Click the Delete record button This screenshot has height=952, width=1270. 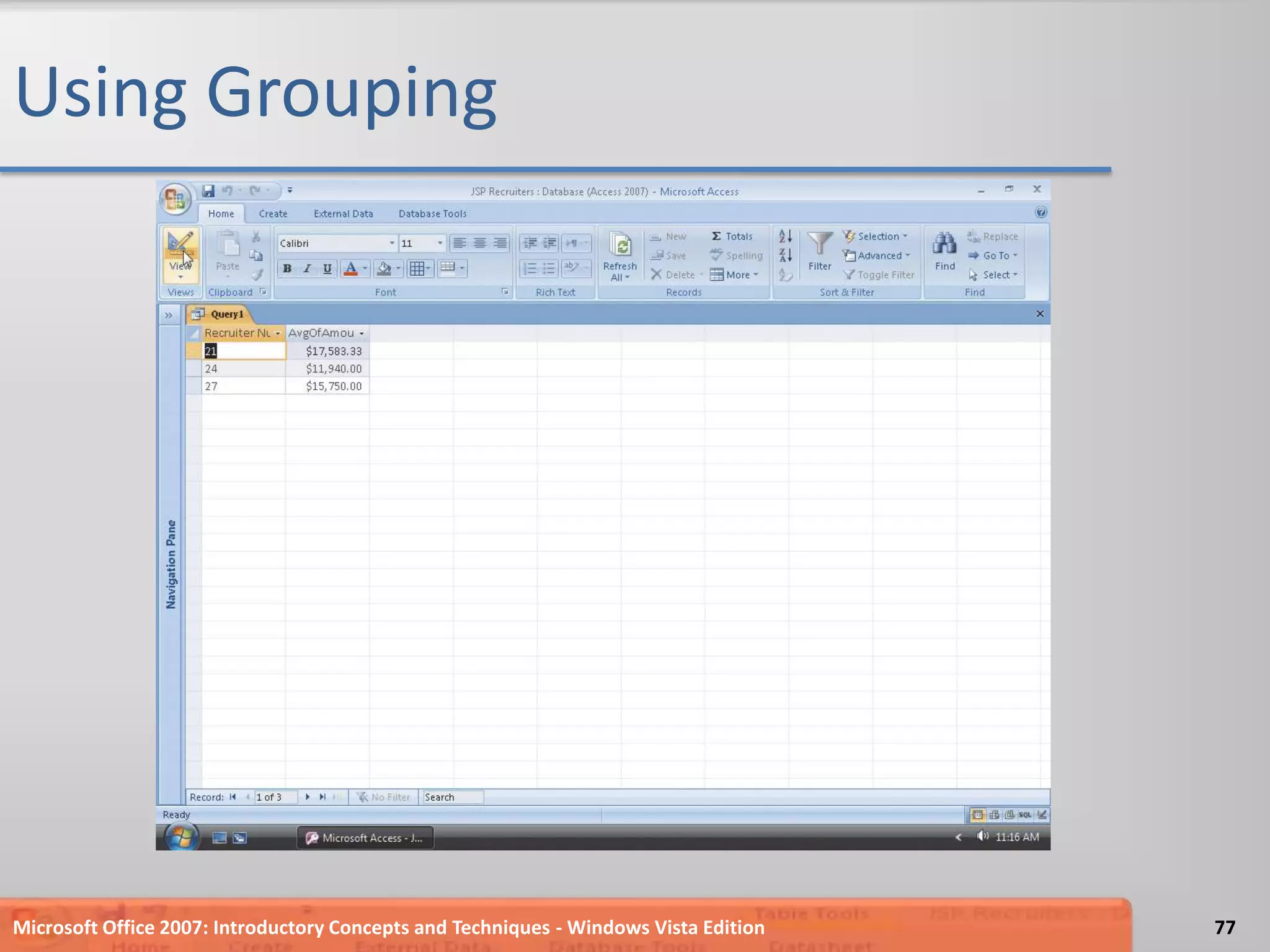click(x=673, y=275)
